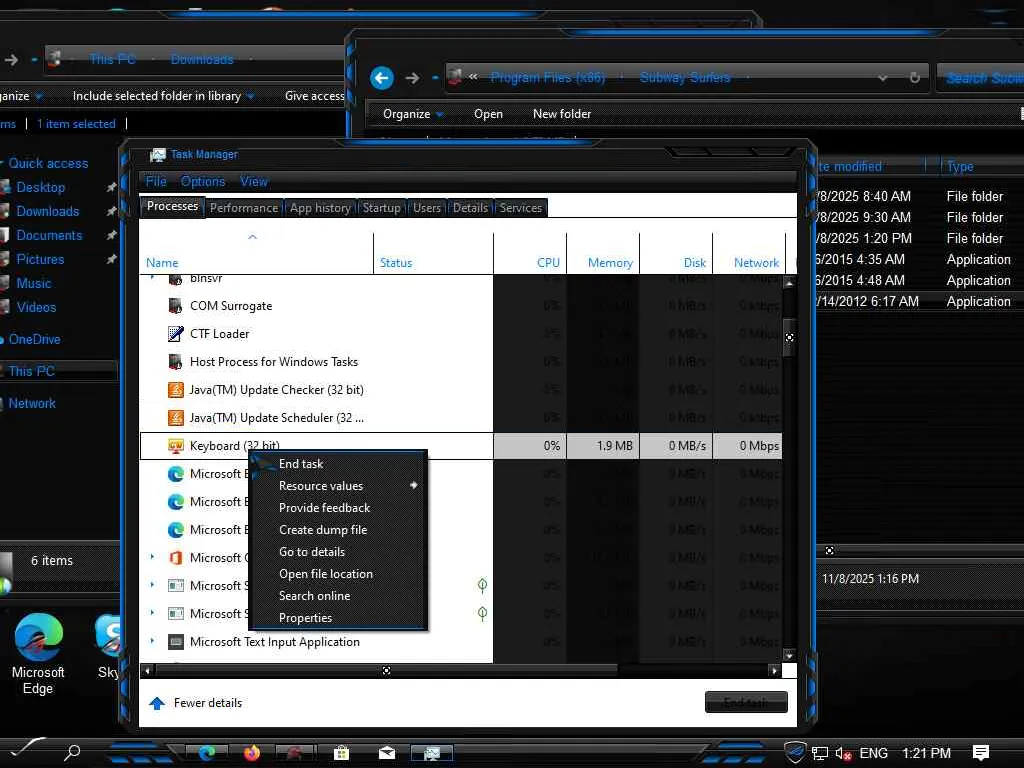
Task: Click scroll down arrow in process list
Action: [789, 655]
